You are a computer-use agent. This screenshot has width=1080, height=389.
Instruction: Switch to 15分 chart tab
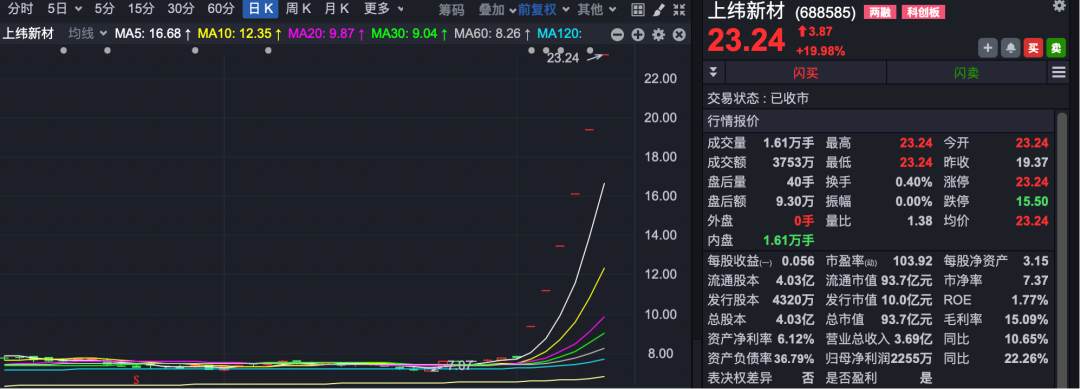tap(141, 10)
